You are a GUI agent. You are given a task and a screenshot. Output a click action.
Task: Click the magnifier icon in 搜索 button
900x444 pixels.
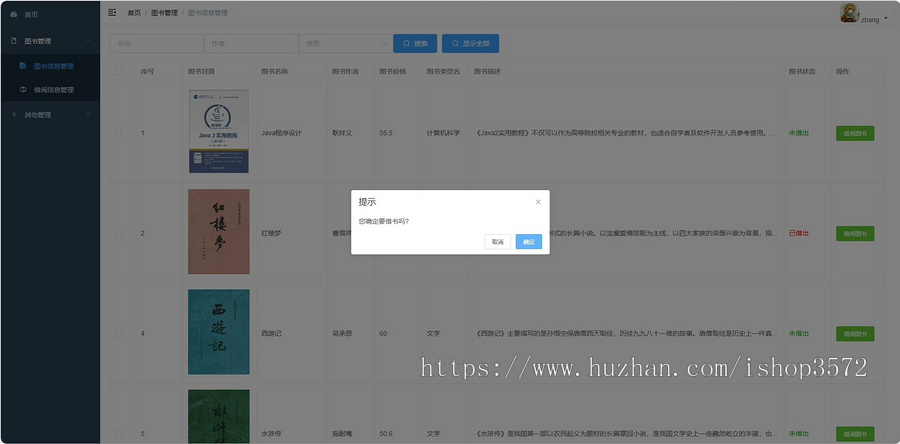[406, 44]
